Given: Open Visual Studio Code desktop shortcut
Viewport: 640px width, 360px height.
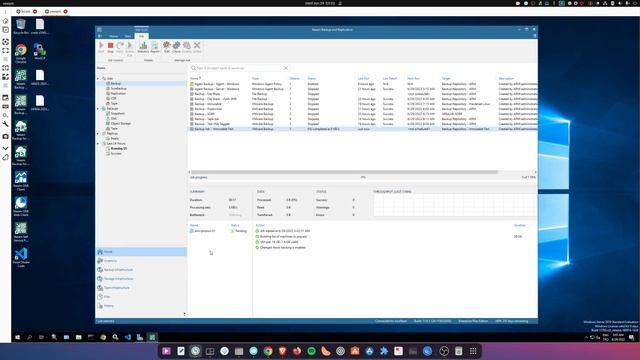Looking at the screenshot, I should tap(21, 257).
